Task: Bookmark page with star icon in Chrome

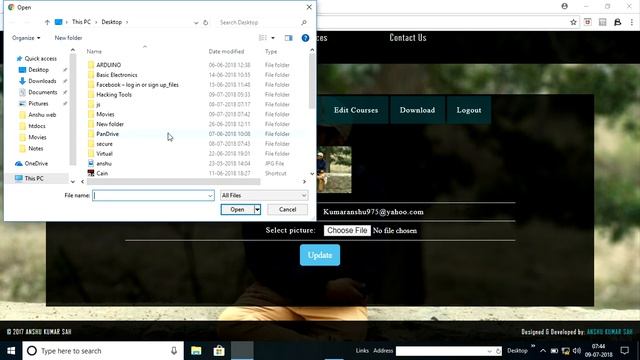Action: (573, 22)
